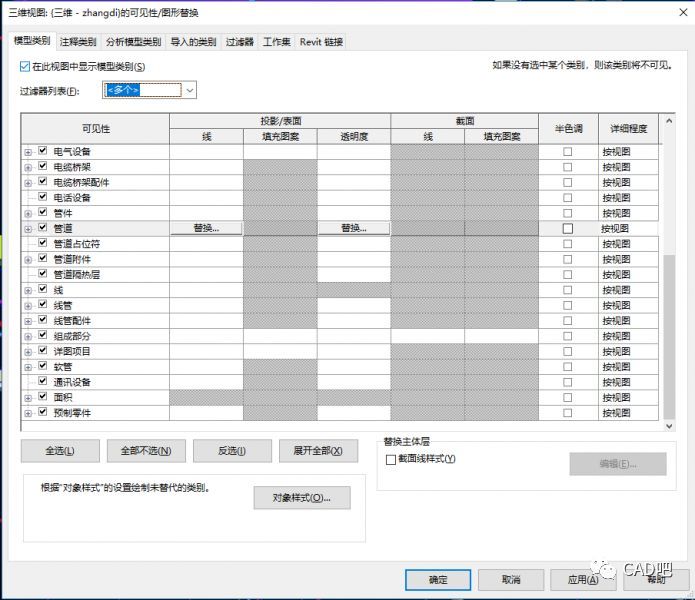
Task: Toggle 在此视图中显示模型类别 checkbox
Action: tap(25, 67)
